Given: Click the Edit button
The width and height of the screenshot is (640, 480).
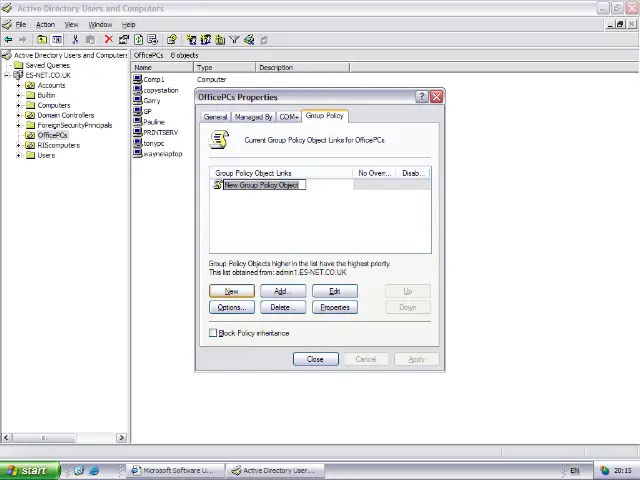Looking at the screenshot, I should 335,291.
